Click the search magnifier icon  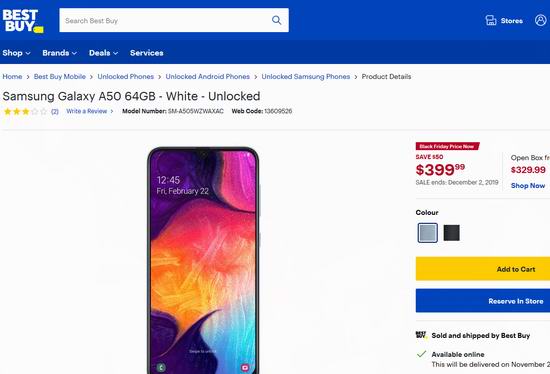click(276, 20)
